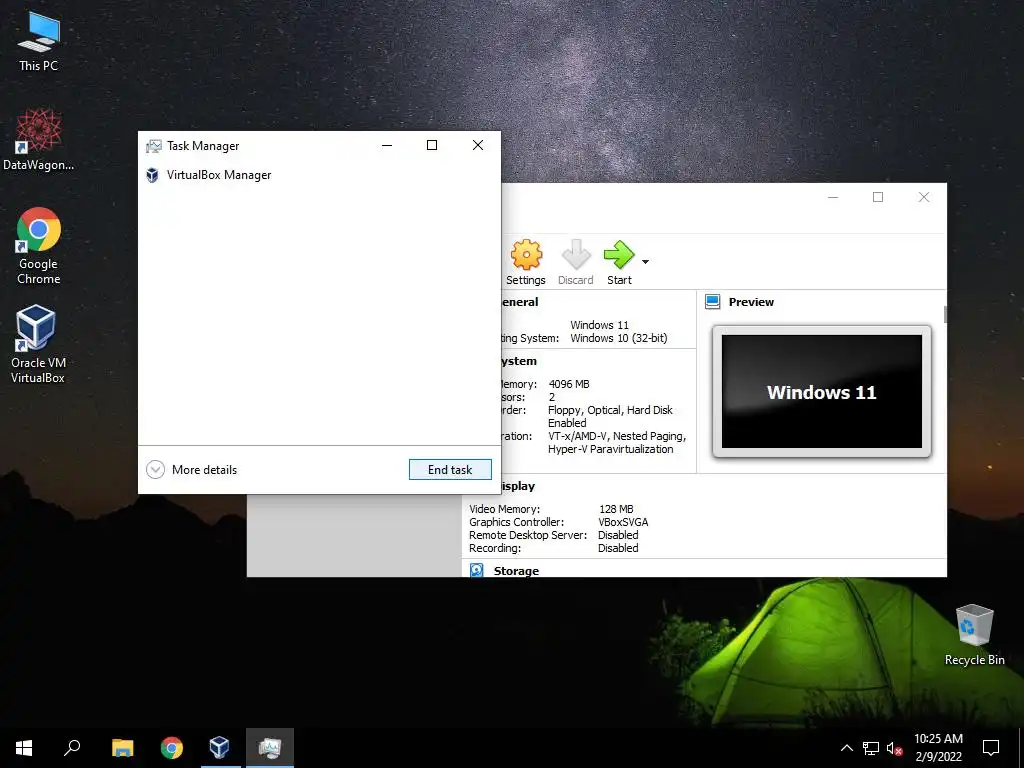Click the Preview monitor icon

[x=712, y=302]
